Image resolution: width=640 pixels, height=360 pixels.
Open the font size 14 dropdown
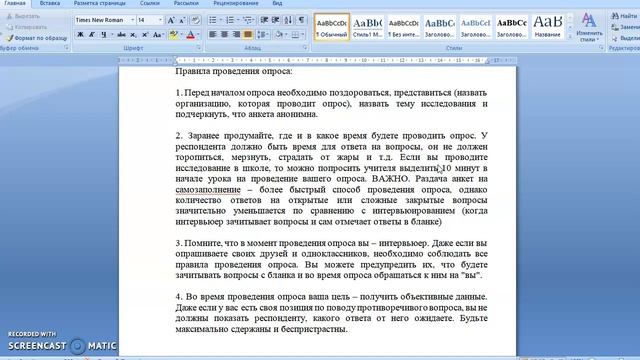160,20
